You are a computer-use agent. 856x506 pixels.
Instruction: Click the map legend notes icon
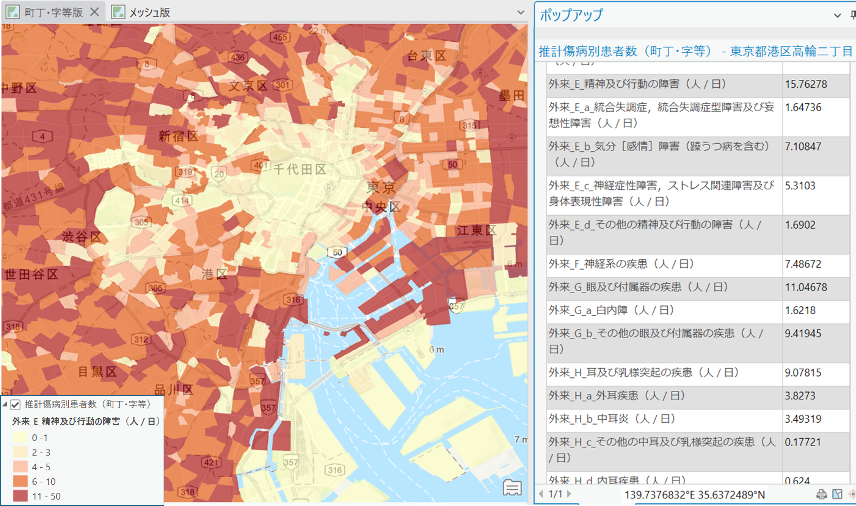click(513, 487)
